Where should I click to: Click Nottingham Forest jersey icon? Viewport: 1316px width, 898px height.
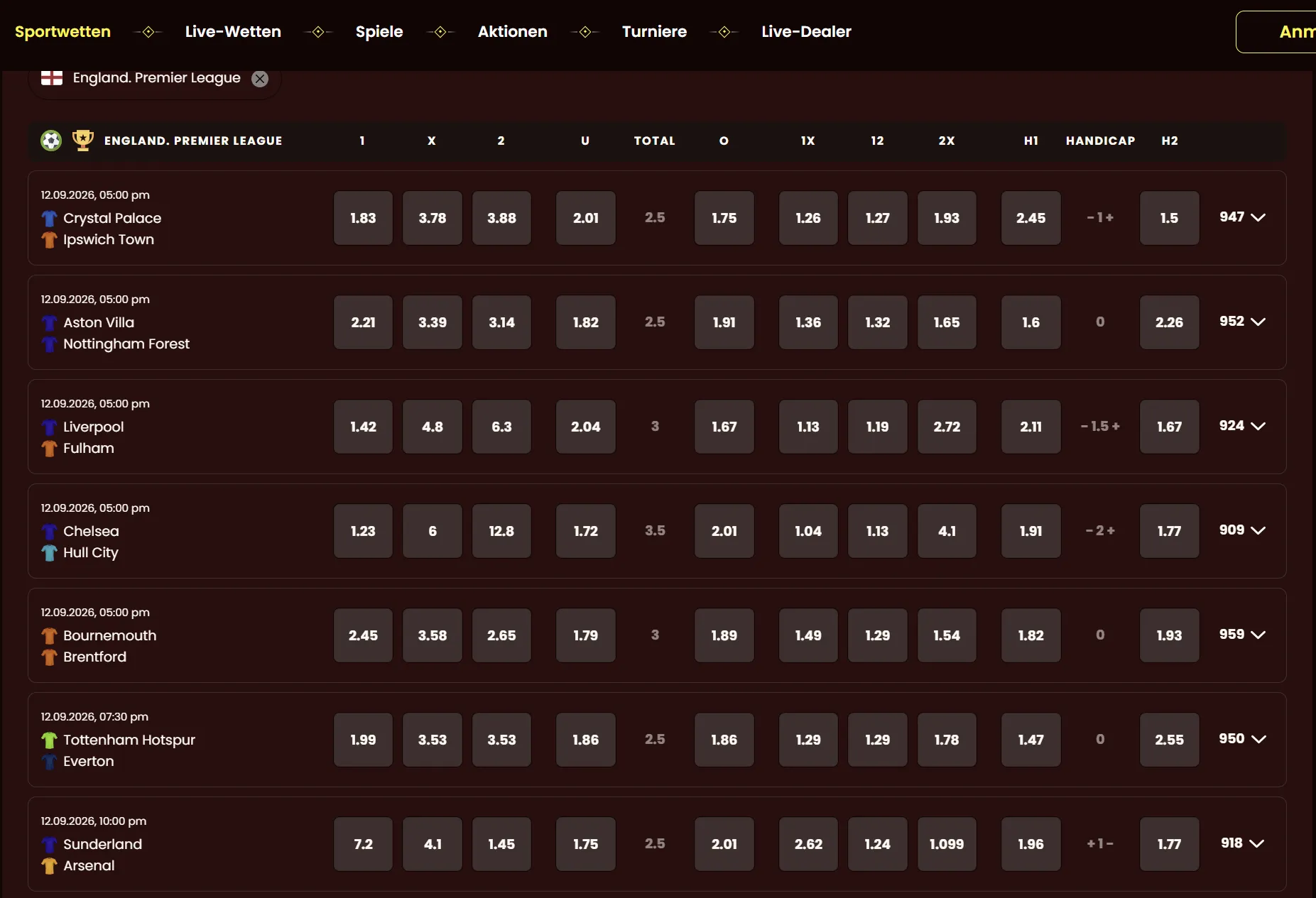49,344
